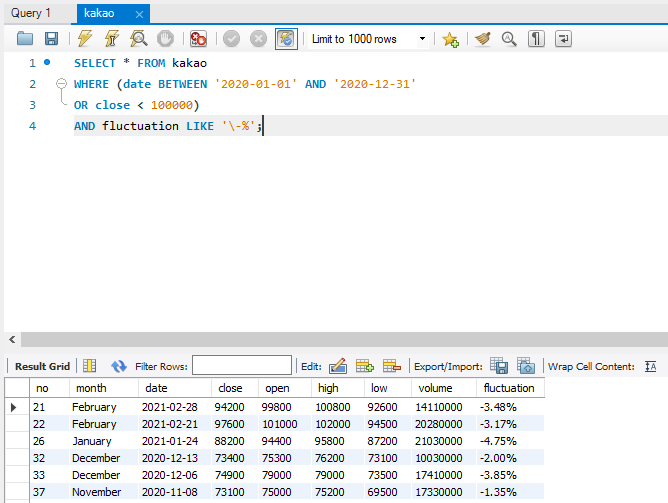Sort by low column header
The image size is (668, 503).
(388, 388)
